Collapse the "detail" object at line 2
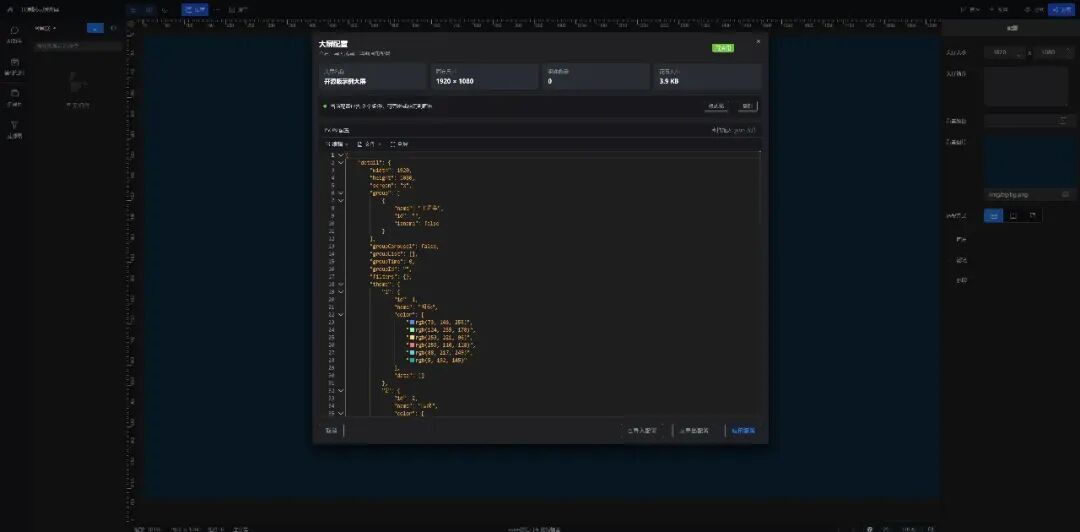The height and width of the screenshot is (532, 1080). [x=340, y=163]
